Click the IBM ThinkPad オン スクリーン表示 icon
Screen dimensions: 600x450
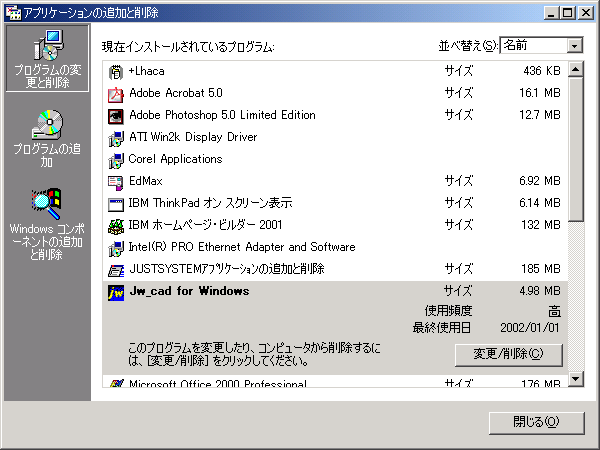point(116,204)
